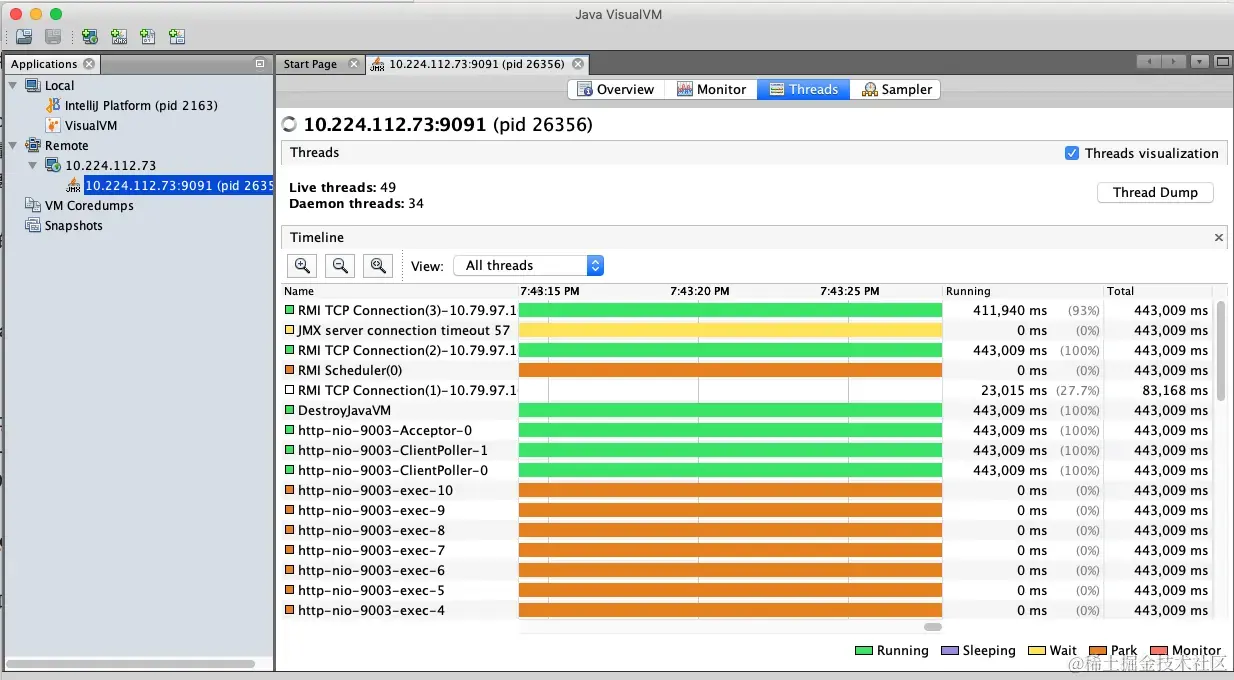
Task: Close the Timeline section
Action: click(1219, 237)
